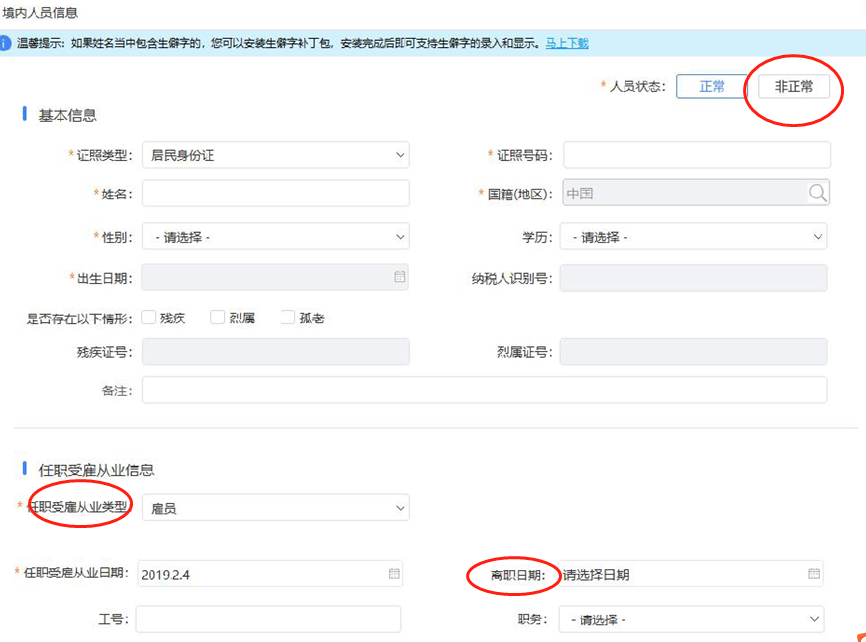Click the 国籍(地区) field showing 中国
Image resolution: width=866 pixels, height=642 pixels.
coord(696,193)
